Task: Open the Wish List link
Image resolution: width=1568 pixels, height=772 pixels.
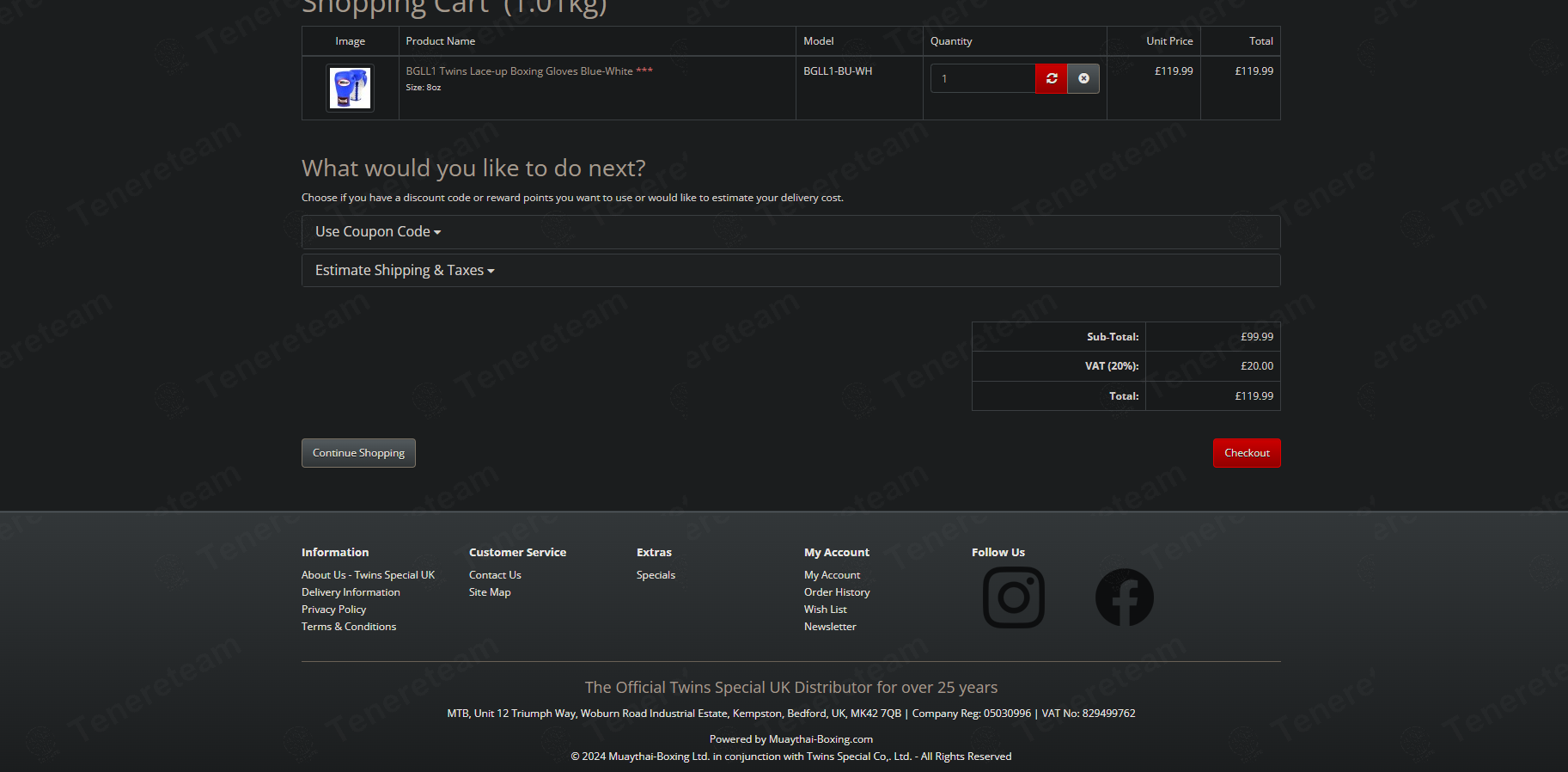Action: [825, 610]
